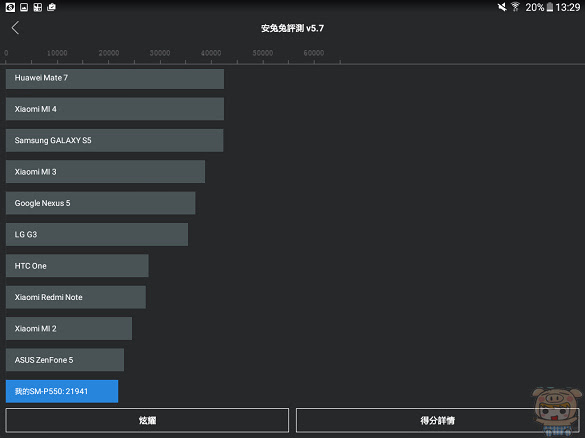585x438 pixels.
Task: Tap the 30000 axis label
Action: click(x=160, y=53)
